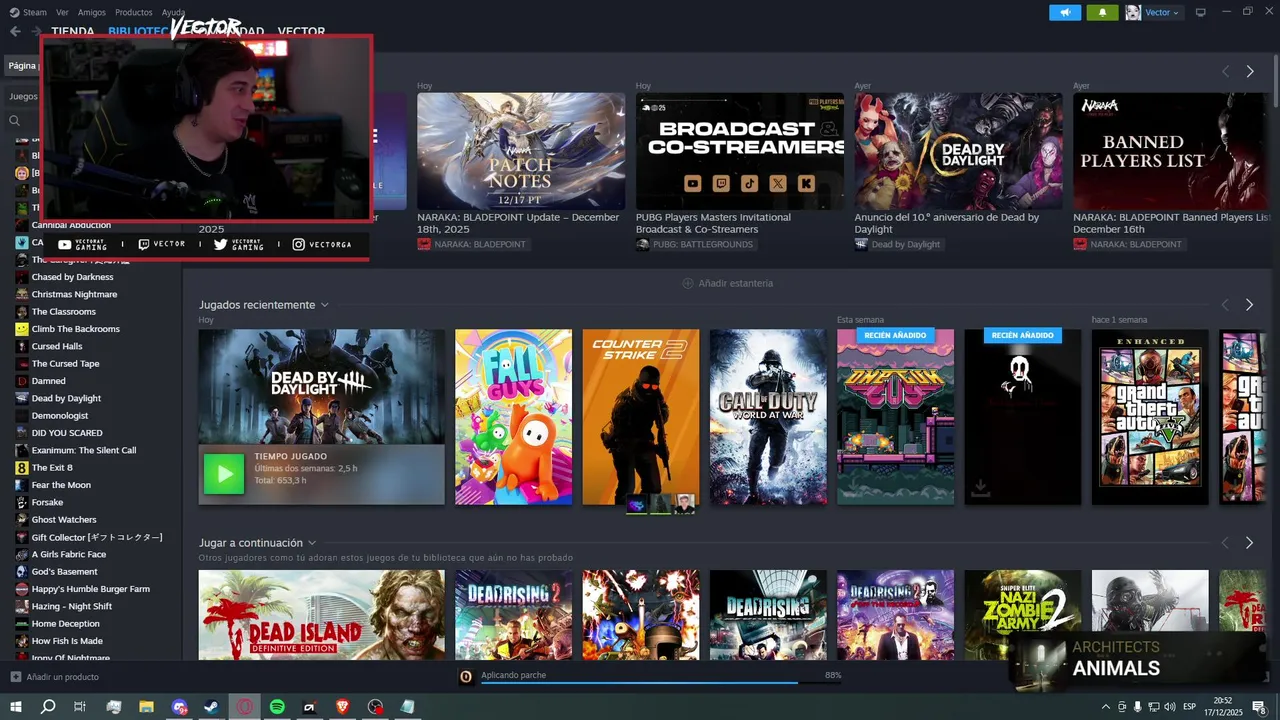The height and width of the screenshot is (720, 1280).
Task: Expand the Jugar a continuación shelf dropdown
Action: [x=312, y=543]
